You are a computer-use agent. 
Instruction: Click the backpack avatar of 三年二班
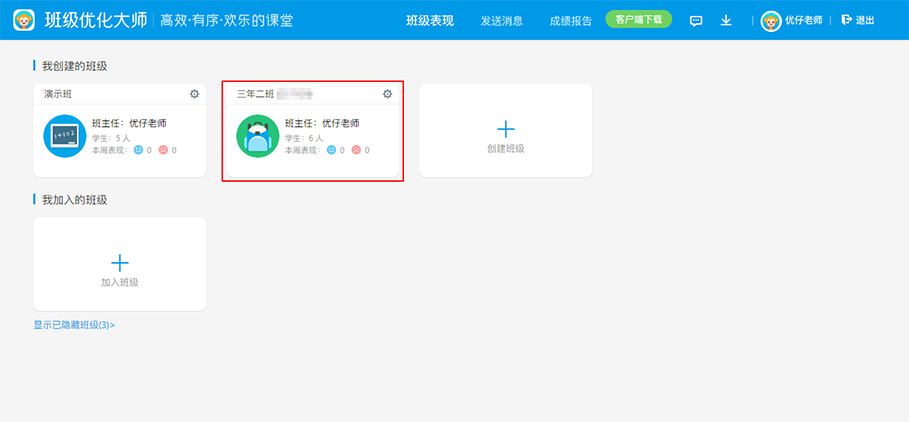(258, 136)
